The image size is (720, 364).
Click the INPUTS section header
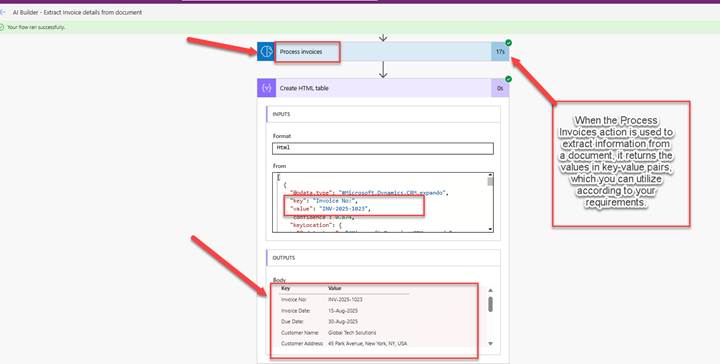(x=383, y=114)
